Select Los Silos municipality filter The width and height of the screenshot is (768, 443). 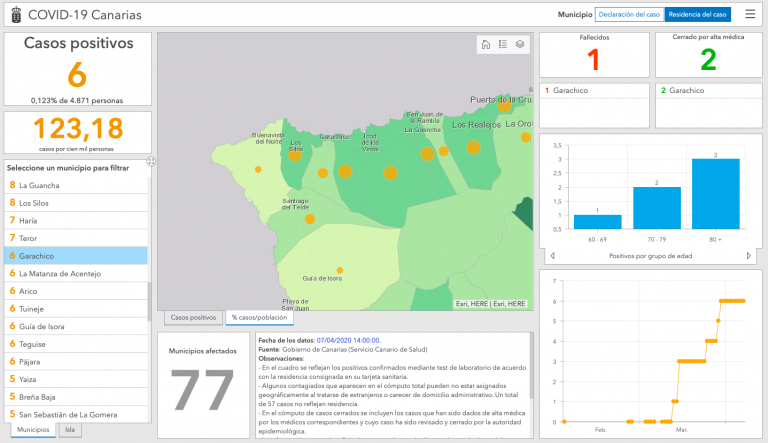(x=77, y=203)
